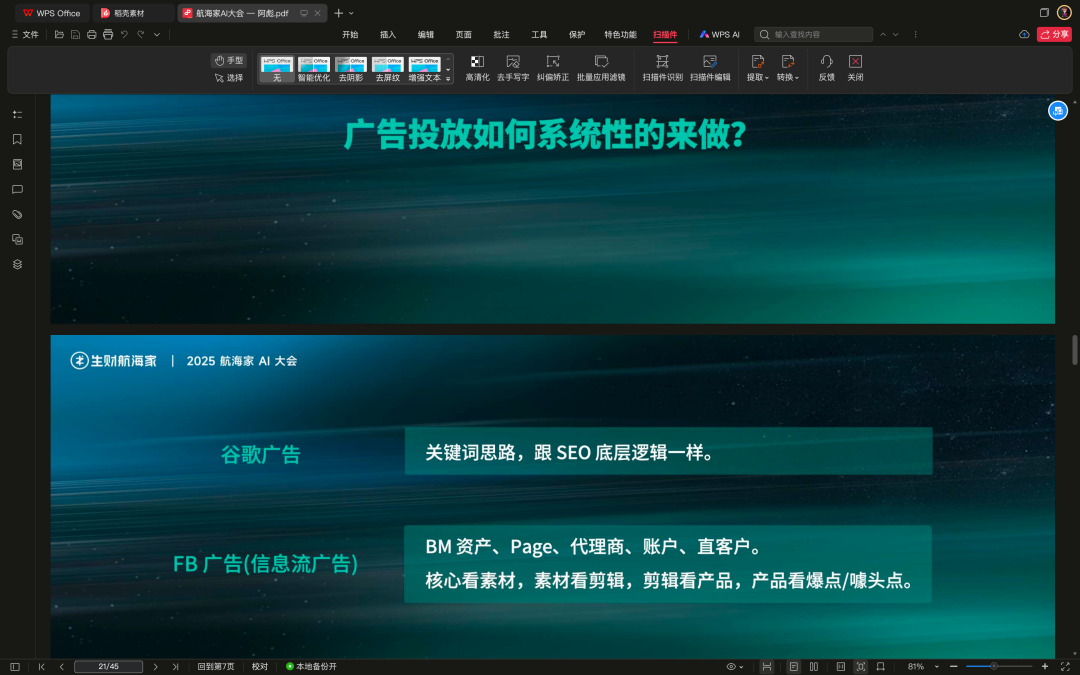
Task: Click the 扫描件识别 OCR icon
Action: 663,69
